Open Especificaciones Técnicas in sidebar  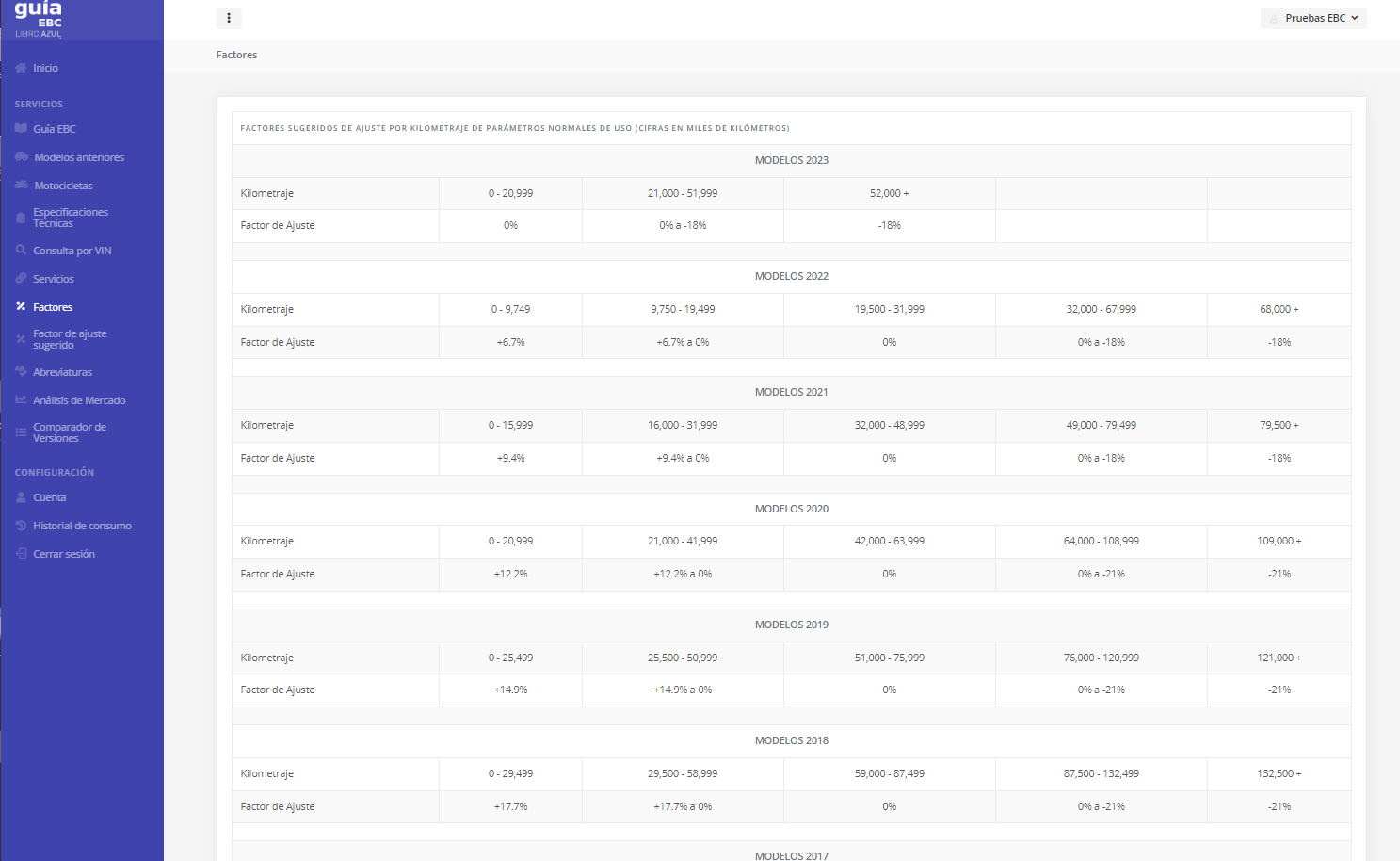coord(71,218)
